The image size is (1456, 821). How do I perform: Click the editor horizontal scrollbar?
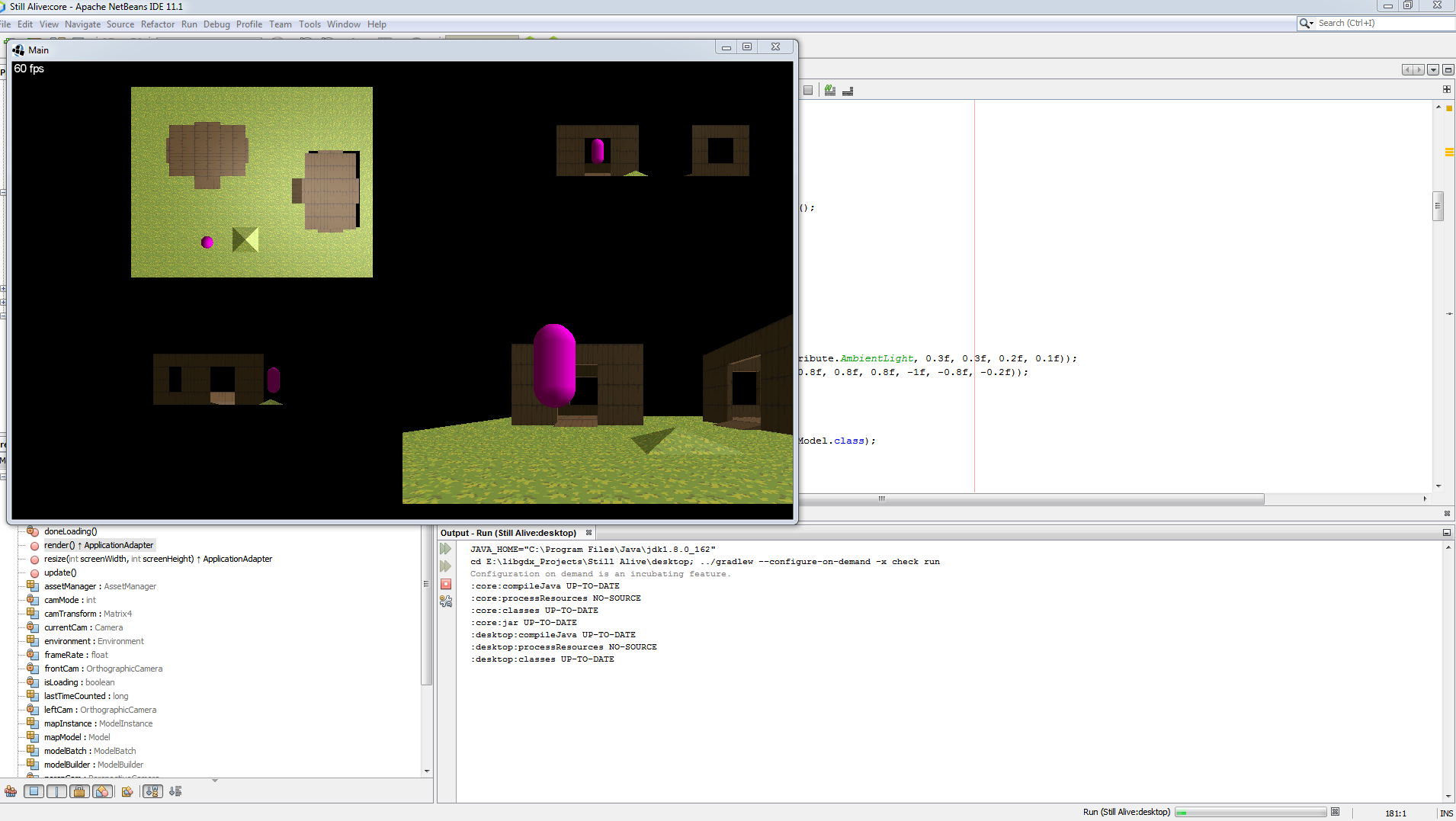tap(1033, 499)
